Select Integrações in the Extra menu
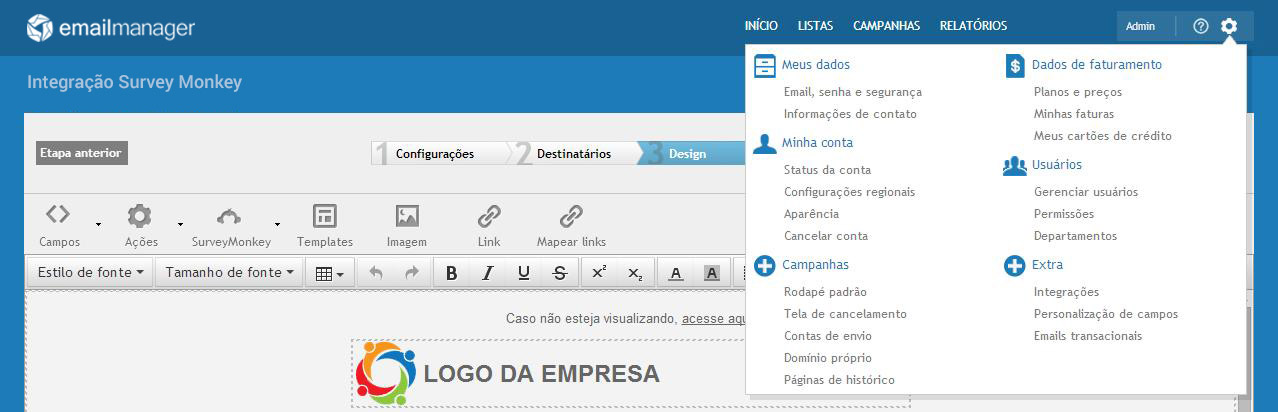The image size is (1278, 412). 1066,292
